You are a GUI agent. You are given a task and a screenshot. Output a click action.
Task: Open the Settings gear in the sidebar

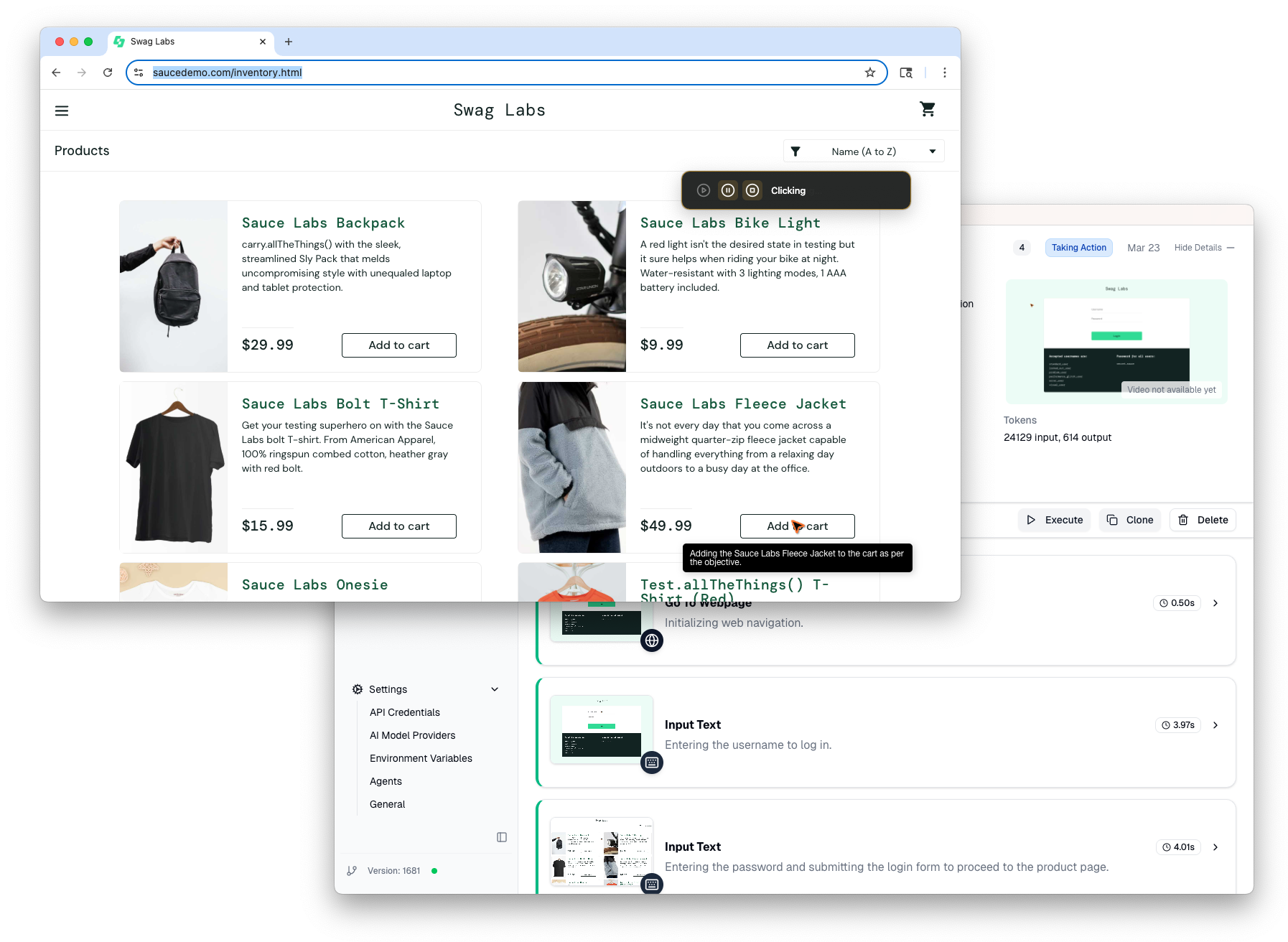(x=357, y=689)
